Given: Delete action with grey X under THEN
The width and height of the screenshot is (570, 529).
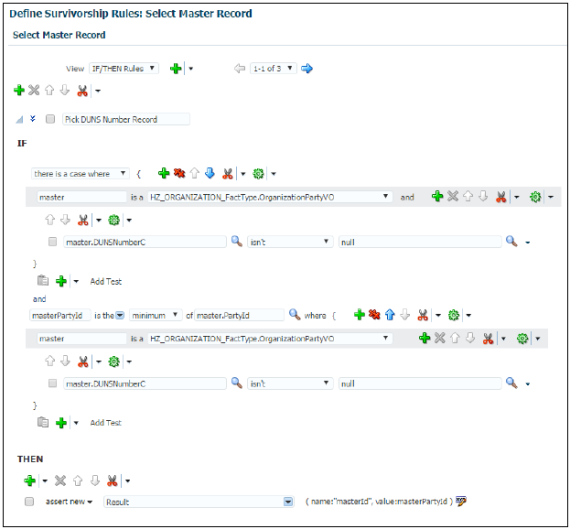Looking at the screenshot, I should (x=60, y=481).
